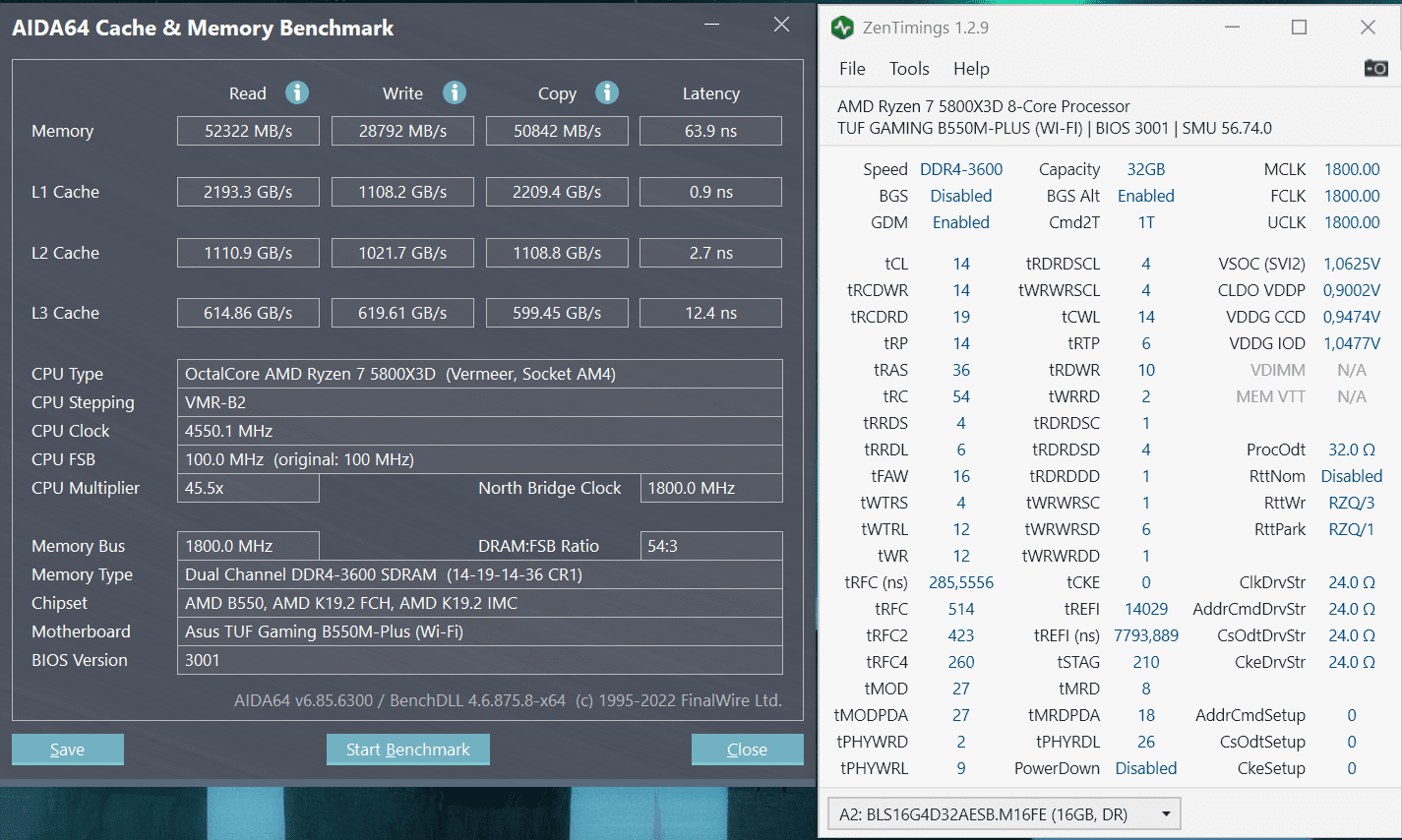Click North Bridge Clock value 1800.0 MHz

pyautogui.click(x=711, y=488)
